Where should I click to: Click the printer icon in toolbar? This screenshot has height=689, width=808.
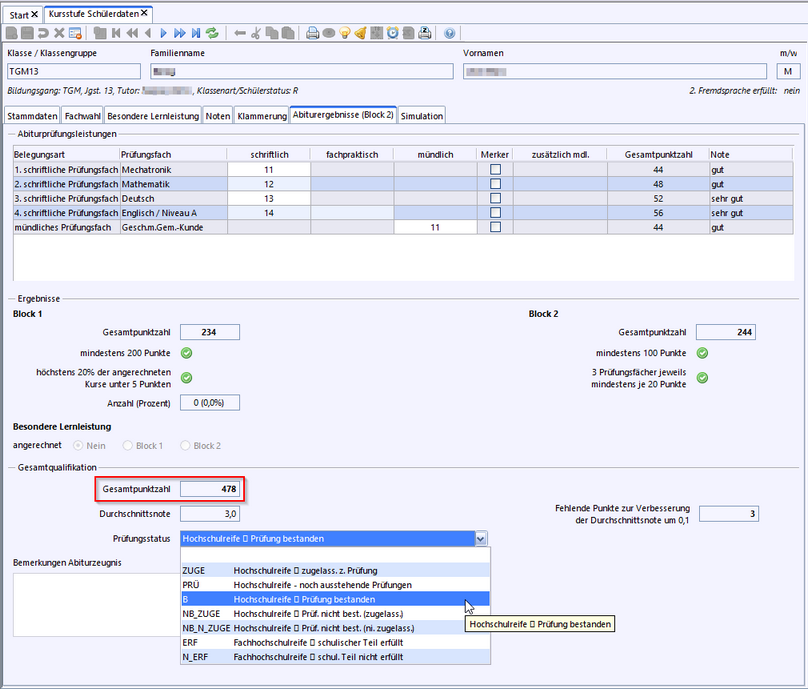[312, 33]
